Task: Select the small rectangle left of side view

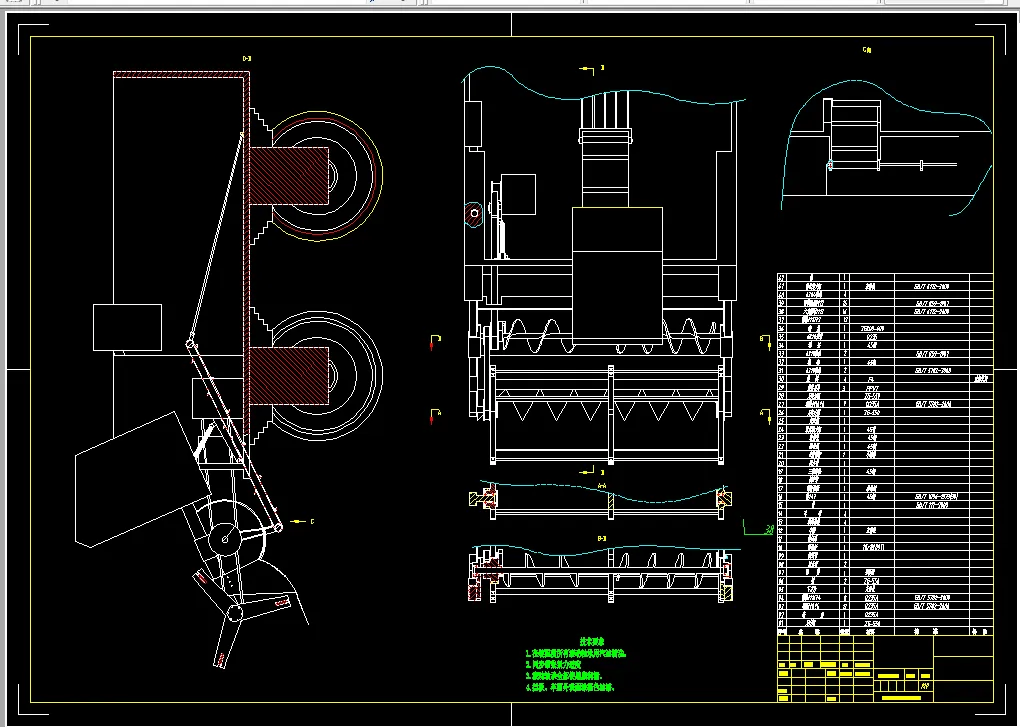Action: (128, 327)
